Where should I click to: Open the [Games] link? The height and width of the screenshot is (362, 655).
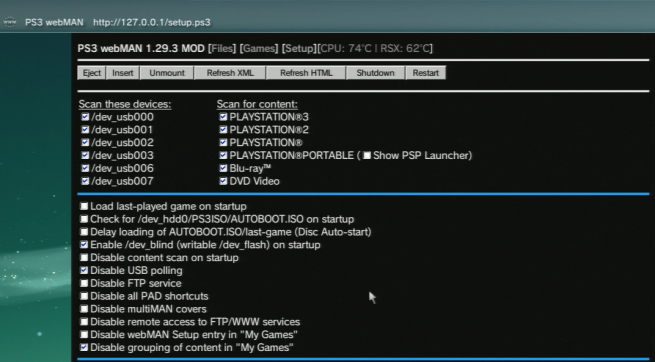(259, 48)
